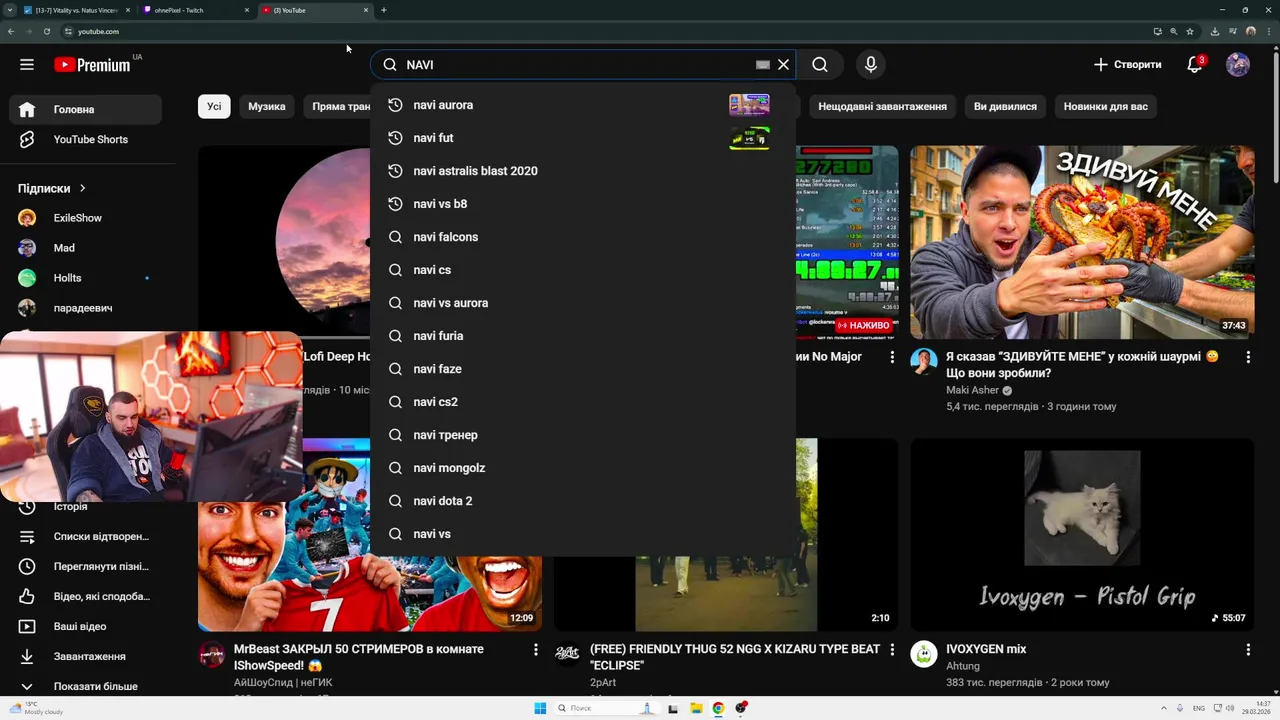The image size is (1280, 720).
Task: Select the Ви дивилися chip
Action: pos(1005,106)
